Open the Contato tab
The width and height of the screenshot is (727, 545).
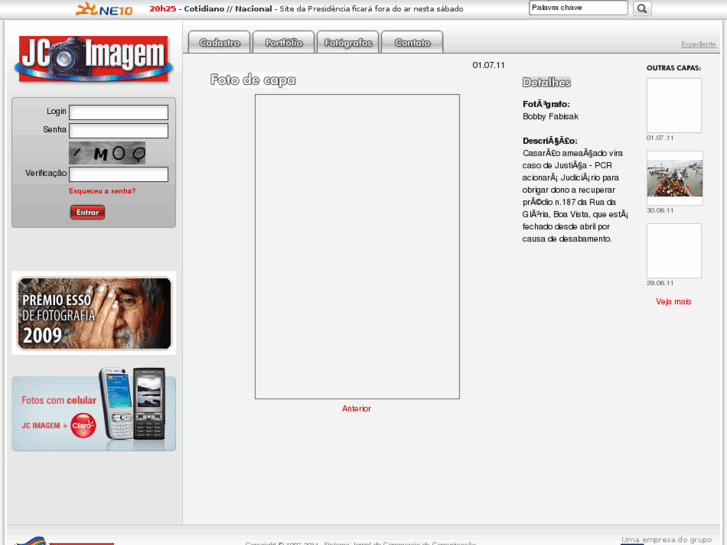412,43
